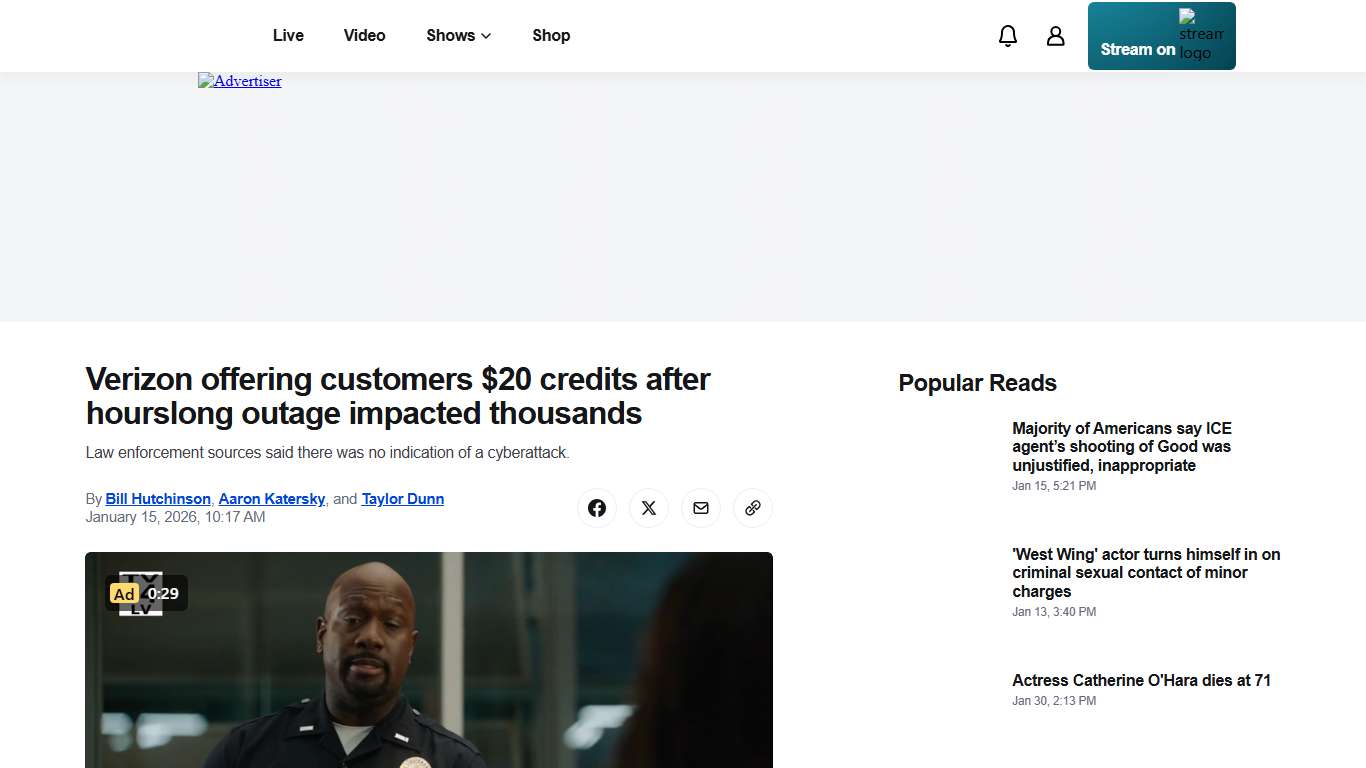
Task: Share the article via email
Action: (x=700, y=508)
